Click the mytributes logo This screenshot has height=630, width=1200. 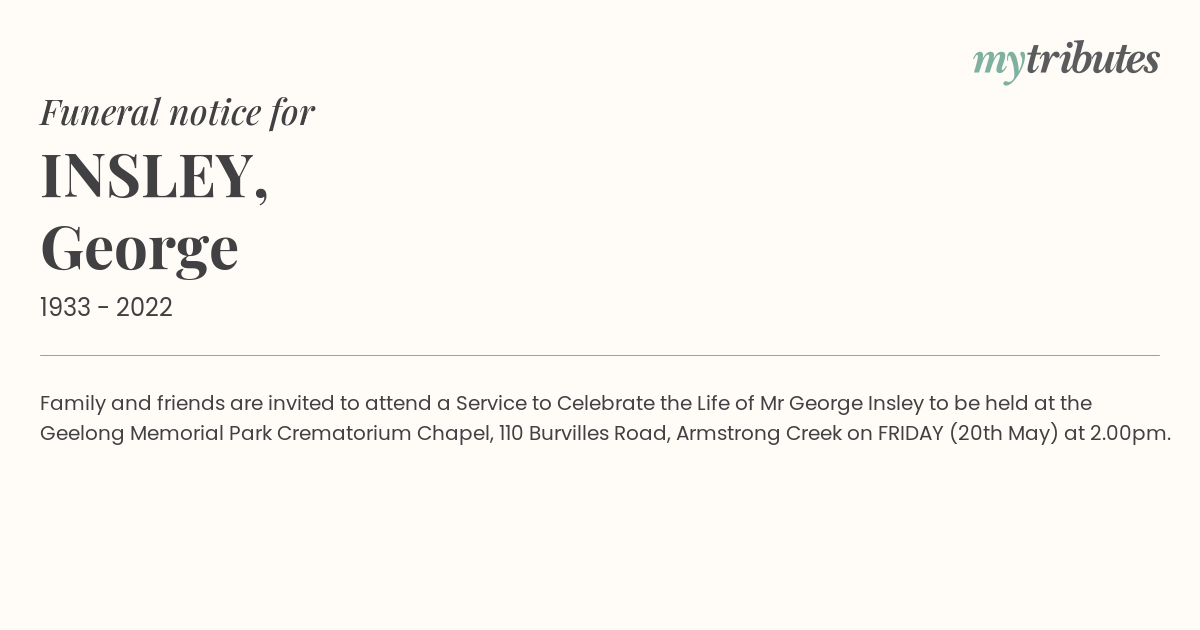(1066, 61)
